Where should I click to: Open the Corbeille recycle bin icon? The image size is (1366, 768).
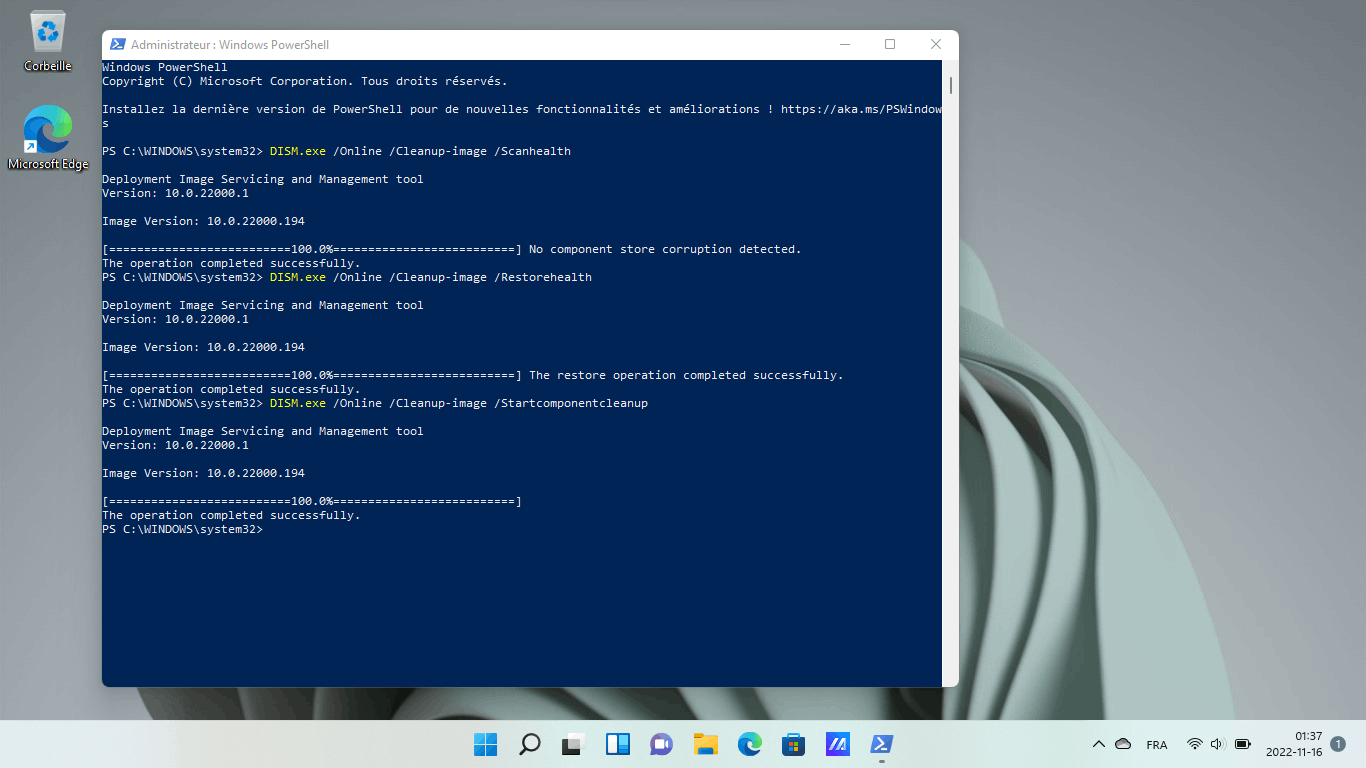(48, 41)
